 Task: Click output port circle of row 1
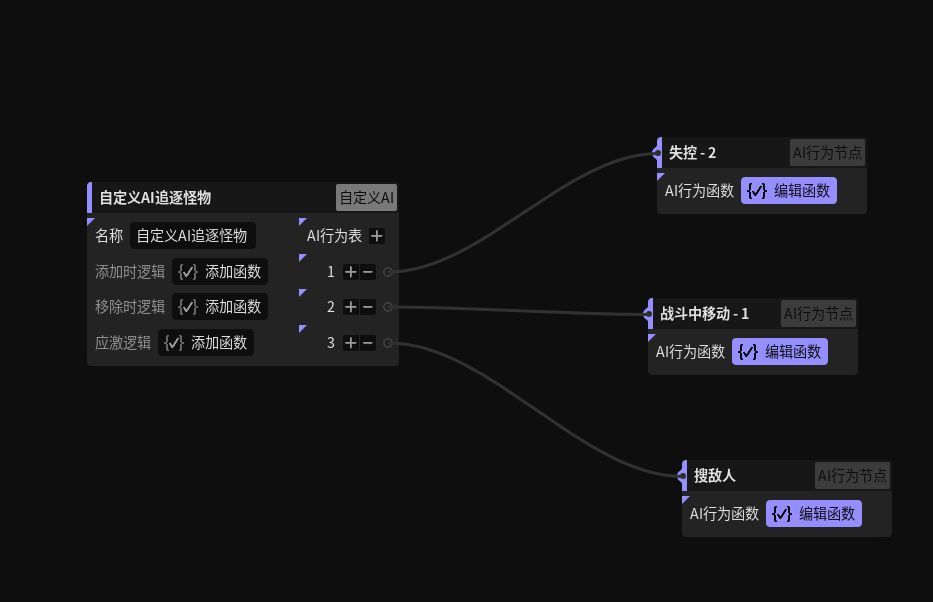tap(388, 272)
